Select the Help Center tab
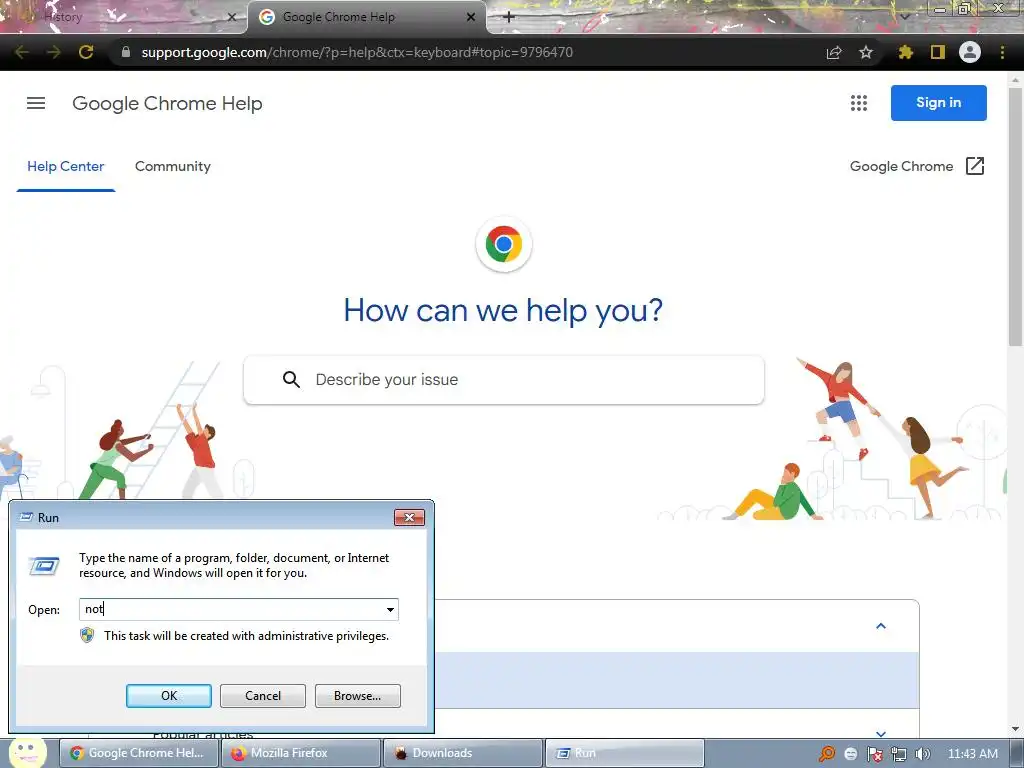 65,167
